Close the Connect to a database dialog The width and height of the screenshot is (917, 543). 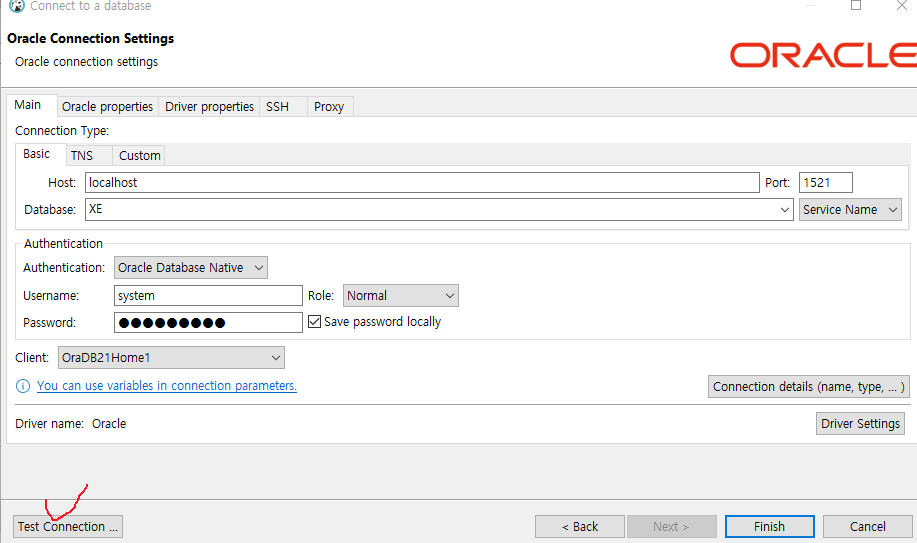(902, 5)
